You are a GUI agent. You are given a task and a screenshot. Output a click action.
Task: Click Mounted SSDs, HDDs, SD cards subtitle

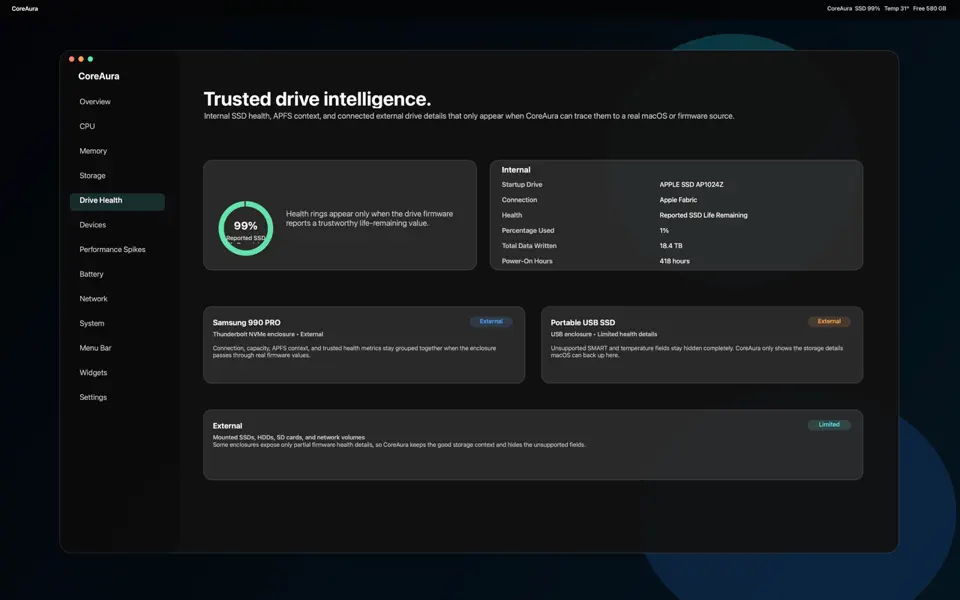288,437
